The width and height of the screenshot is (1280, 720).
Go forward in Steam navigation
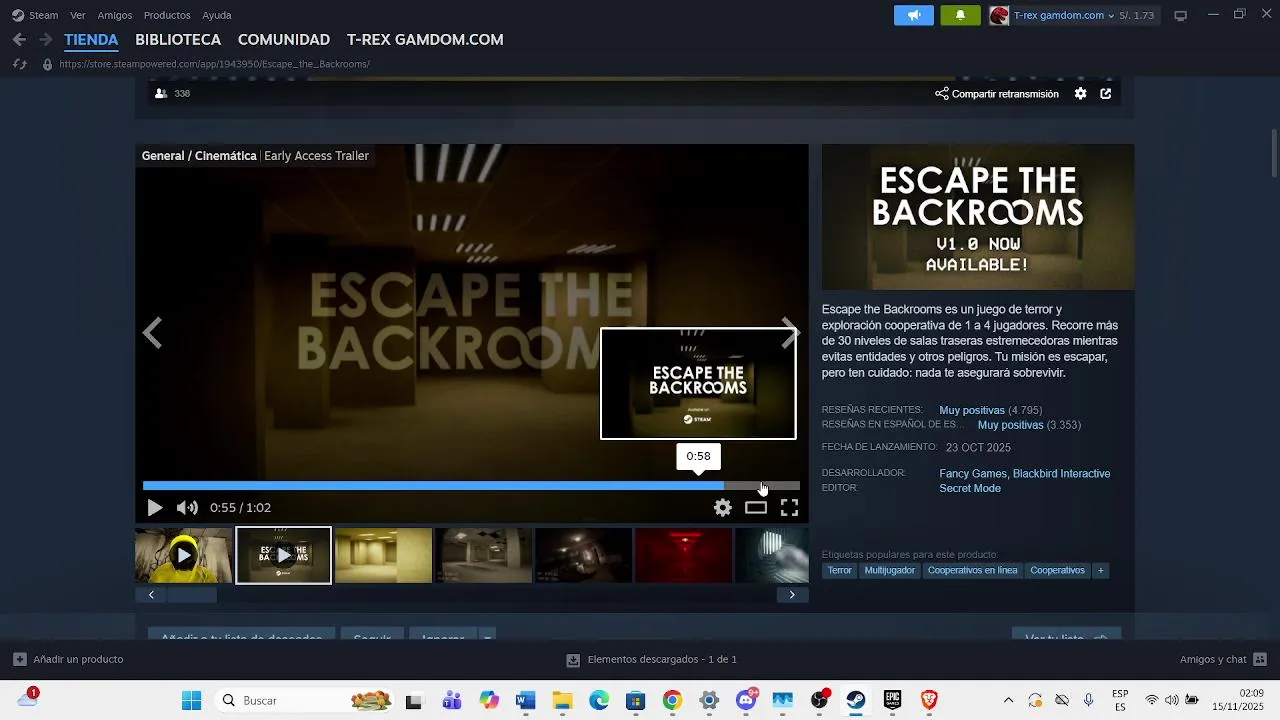tap(45, 40)
